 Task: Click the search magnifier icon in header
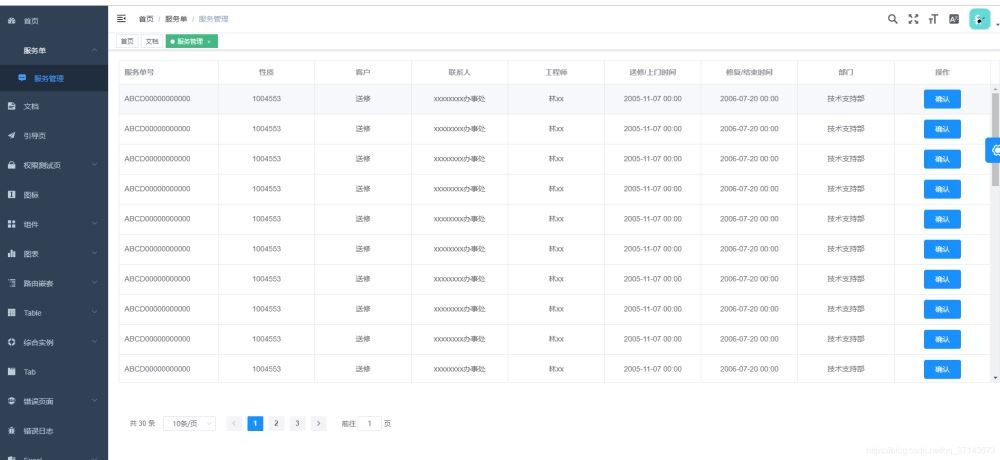[893, 19]
